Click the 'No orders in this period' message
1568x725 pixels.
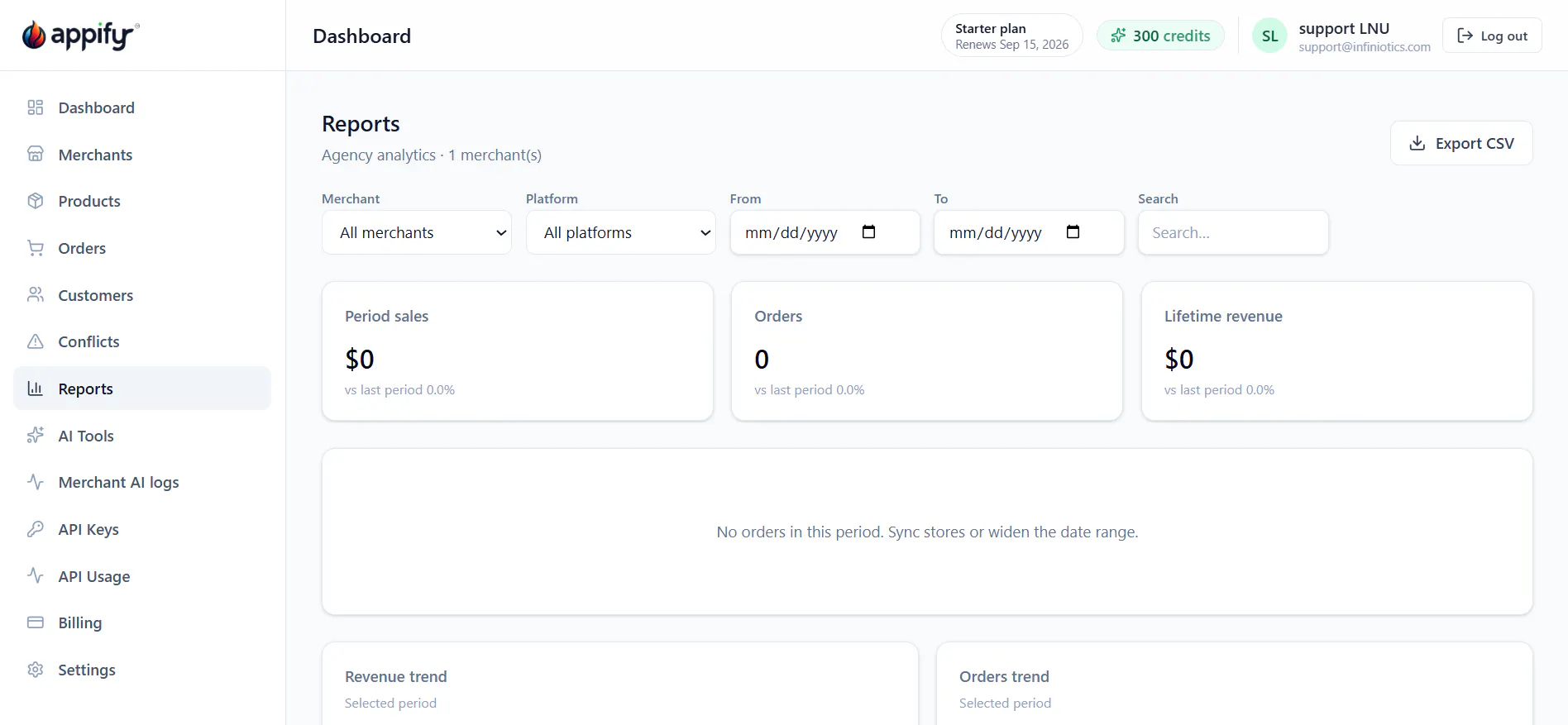pyautogui.click(x=927, y=532)
